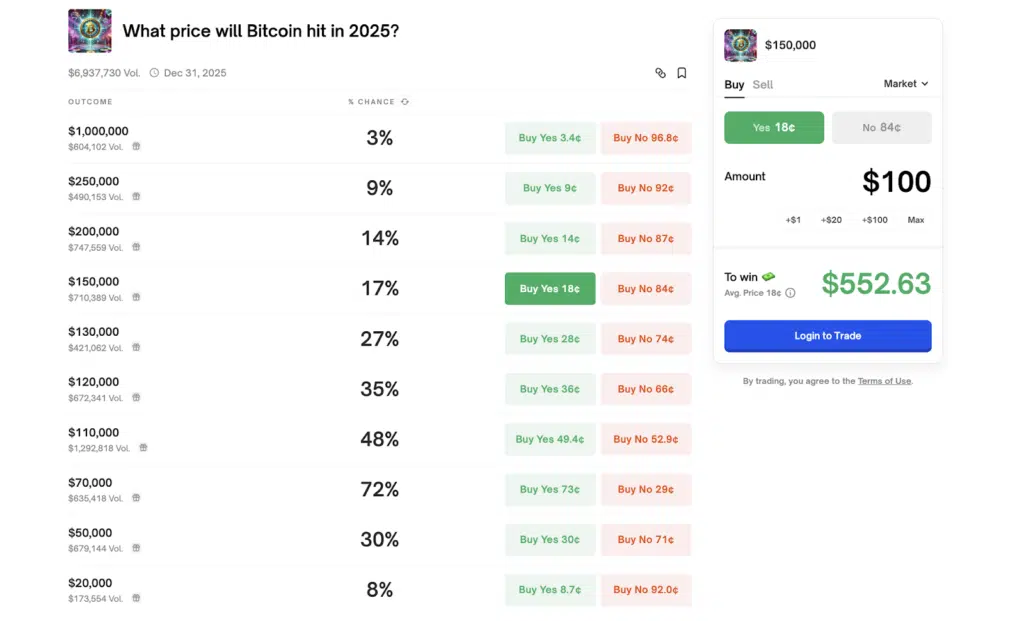Click Buy No 52.9¢ for $110,000

coord(645,439)
